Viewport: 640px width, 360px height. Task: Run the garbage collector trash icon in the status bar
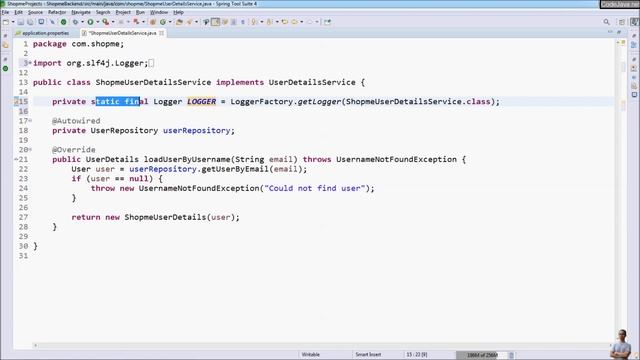click(511, 355)
